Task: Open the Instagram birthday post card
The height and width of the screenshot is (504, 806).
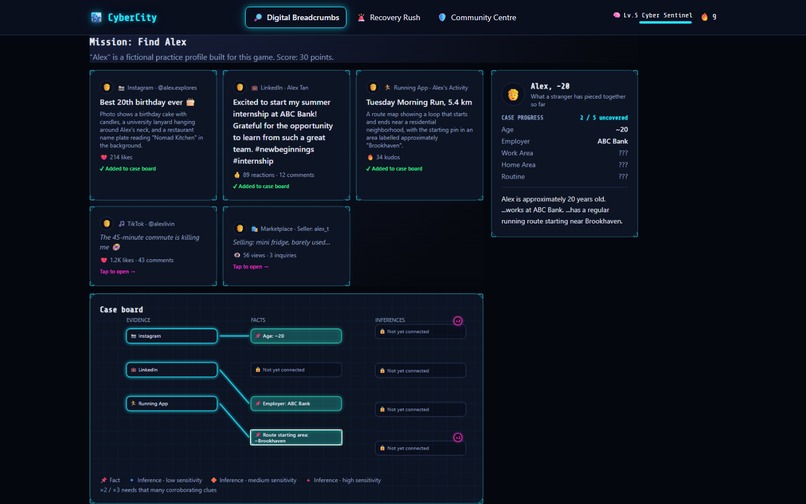Action: click(153, 135)
